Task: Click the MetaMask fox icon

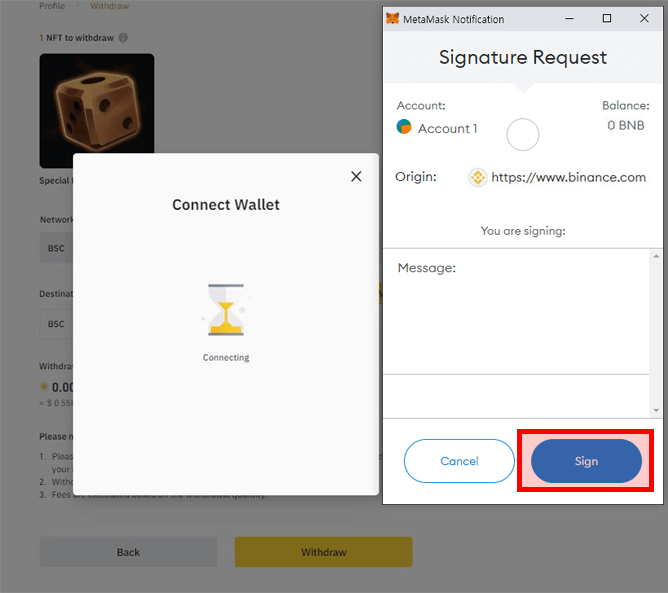Action: 392,18
